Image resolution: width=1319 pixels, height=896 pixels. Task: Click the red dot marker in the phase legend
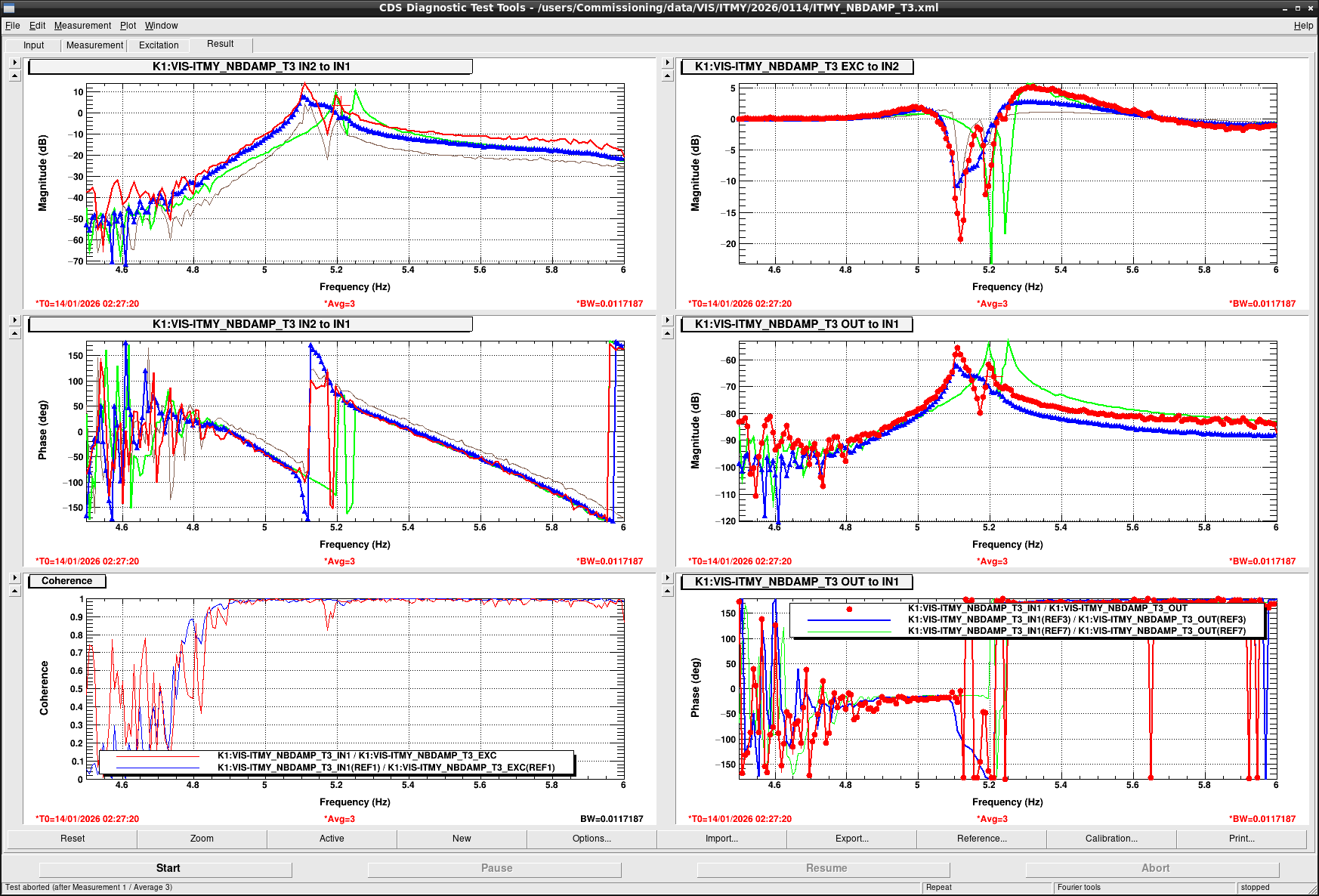coord(849,609)
